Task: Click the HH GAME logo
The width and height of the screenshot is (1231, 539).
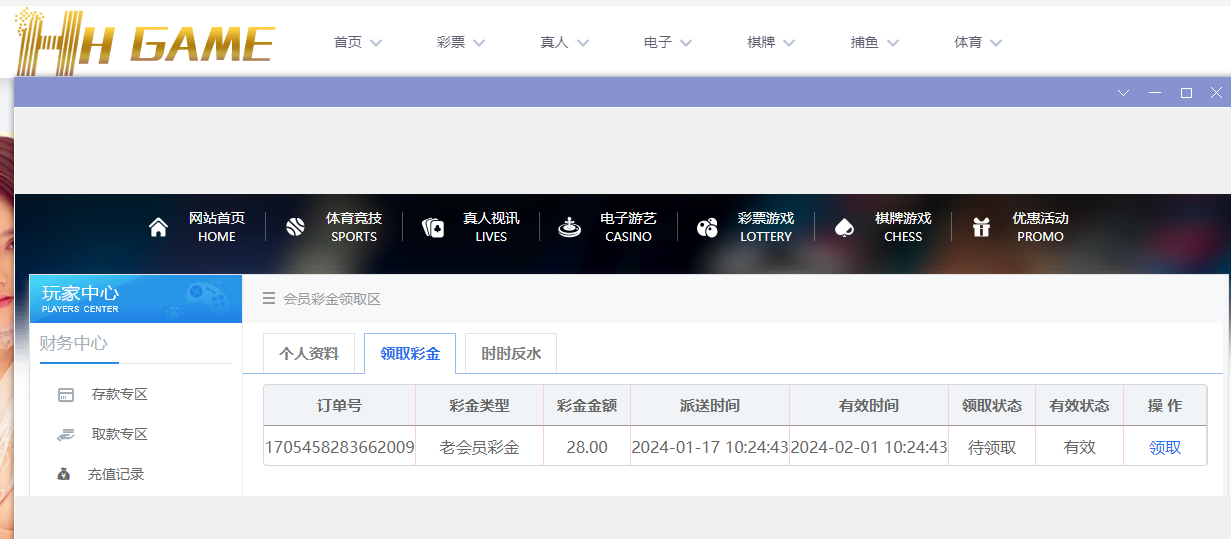Action: click(145, 42)
